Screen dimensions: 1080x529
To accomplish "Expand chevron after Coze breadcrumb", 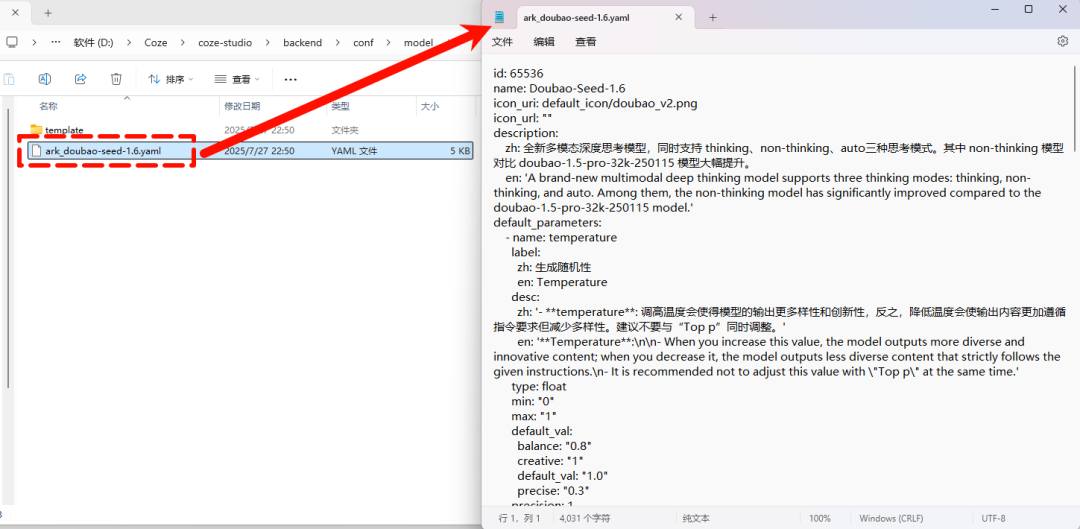I will pos(183,42).
